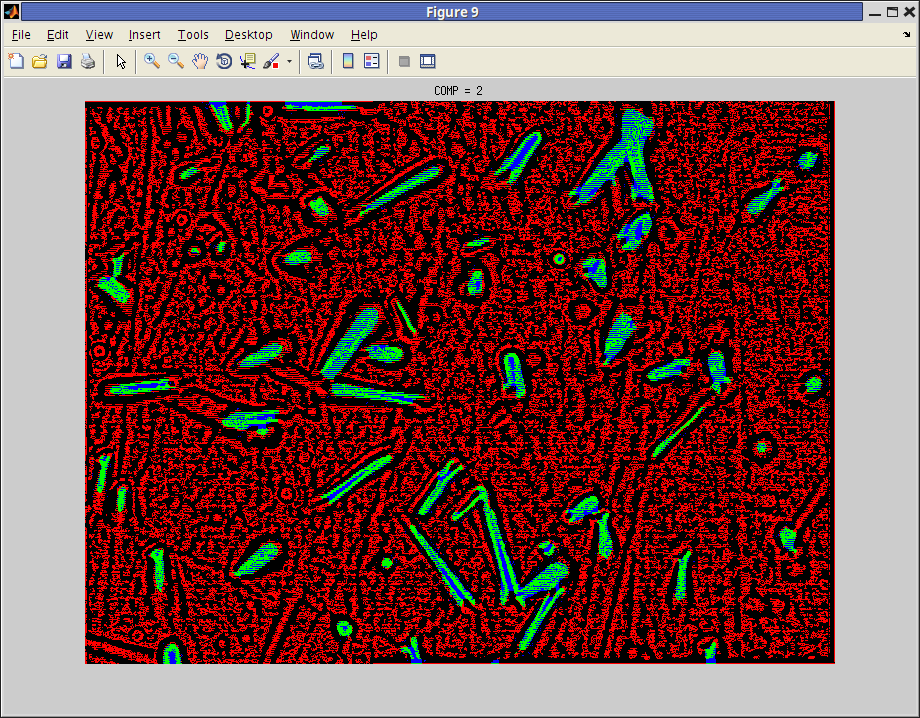Image resolution: width=920 pixels, height=718 pixels.
Task: Enable the Rotate 3D tool
Action: pyautogui.click(x=224, y=61)
